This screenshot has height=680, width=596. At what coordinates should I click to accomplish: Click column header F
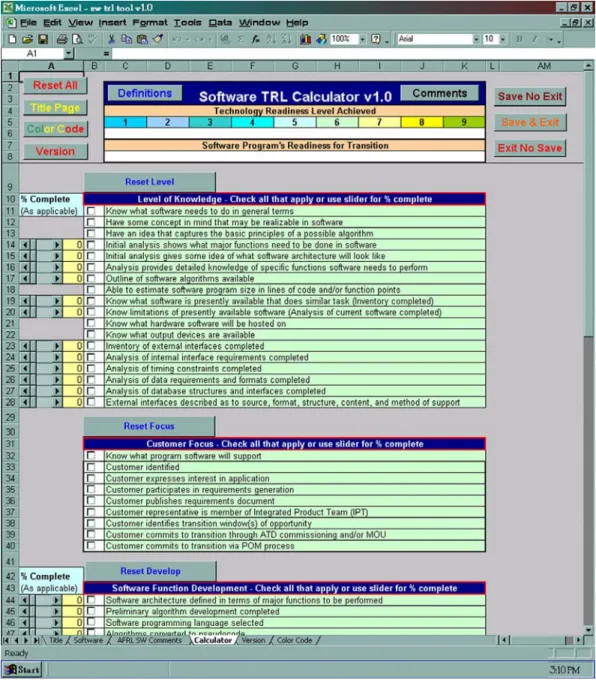click(x=252, y=66)
